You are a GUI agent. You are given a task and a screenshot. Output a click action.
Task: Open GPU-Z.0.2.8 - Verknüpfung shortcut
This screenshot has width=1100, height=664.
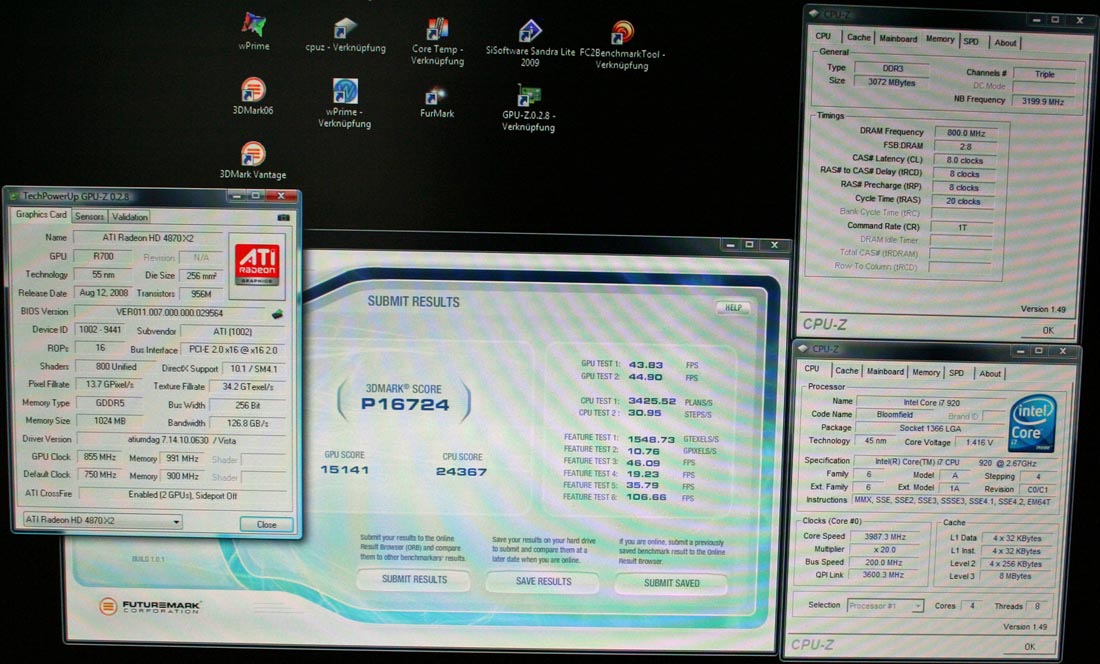[x=528, y=108]
